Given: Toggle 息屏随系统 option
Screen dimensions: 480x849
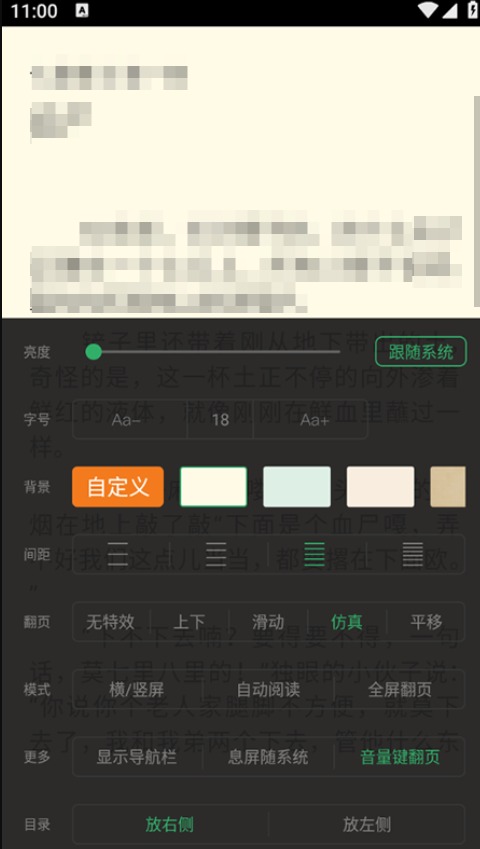Looking at the screenshot, I should 268,757.
